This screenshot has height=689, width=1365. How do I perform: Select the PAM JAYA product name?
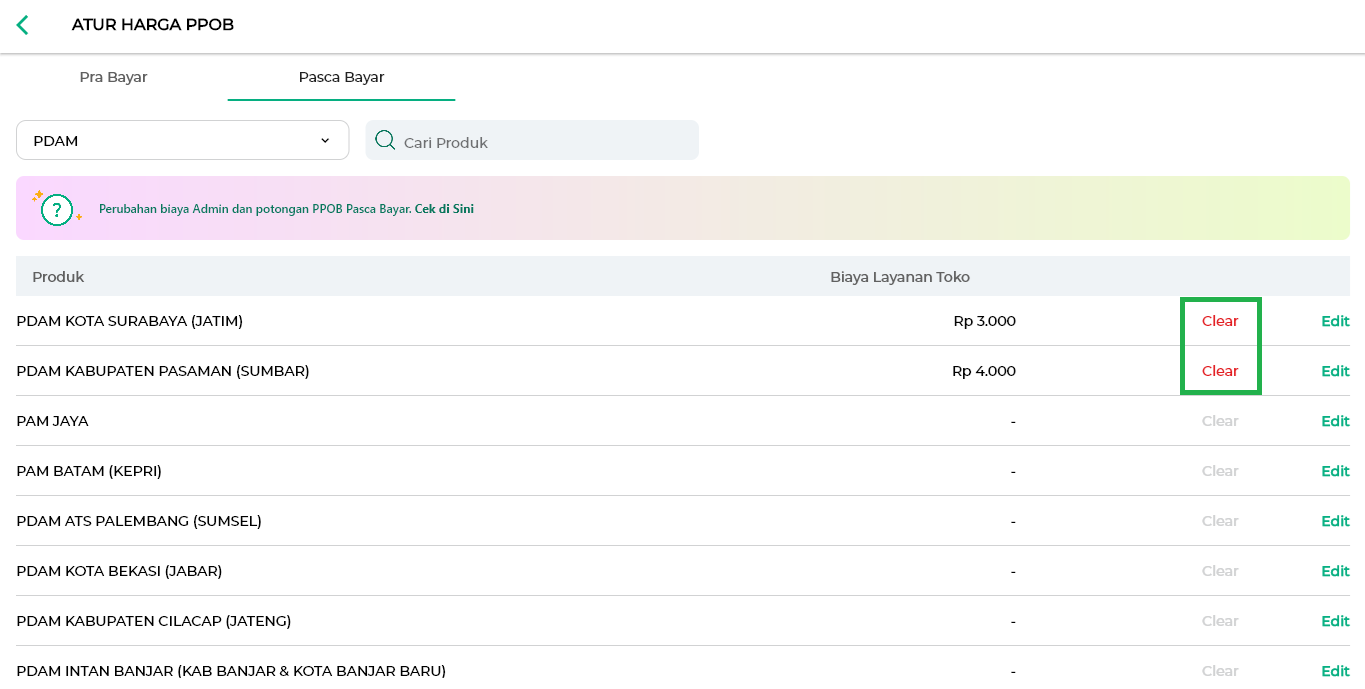[52, 421]
